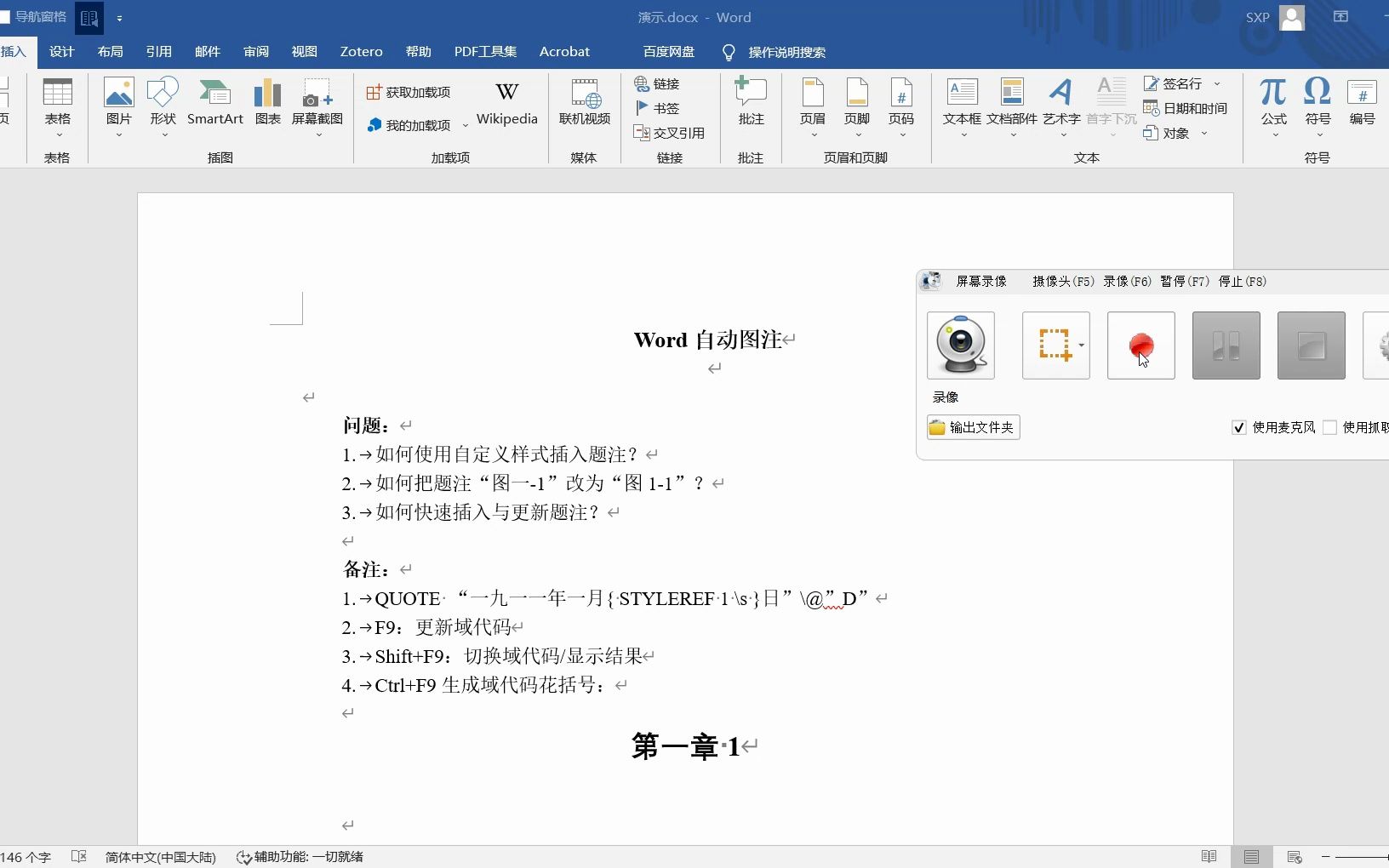The image size is (1389, 868).
Task: Open the Acrobat tab
Action: pos(564,52)
